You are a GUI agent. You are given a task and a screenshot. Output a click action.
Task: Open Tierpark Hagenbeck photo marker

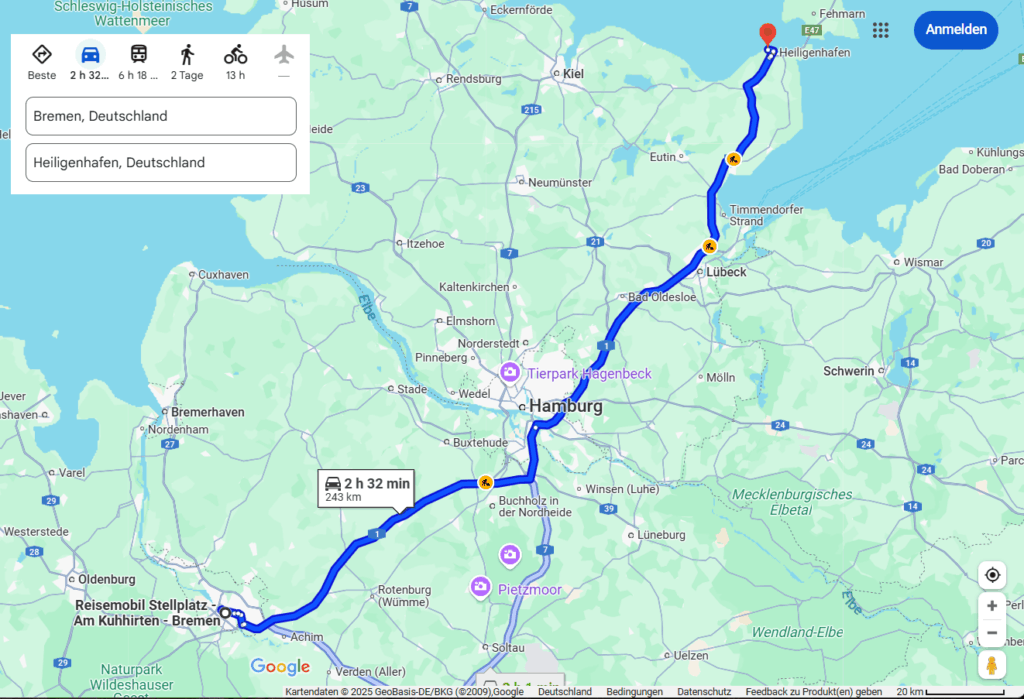pyautogui.click(x=509, y=372)
